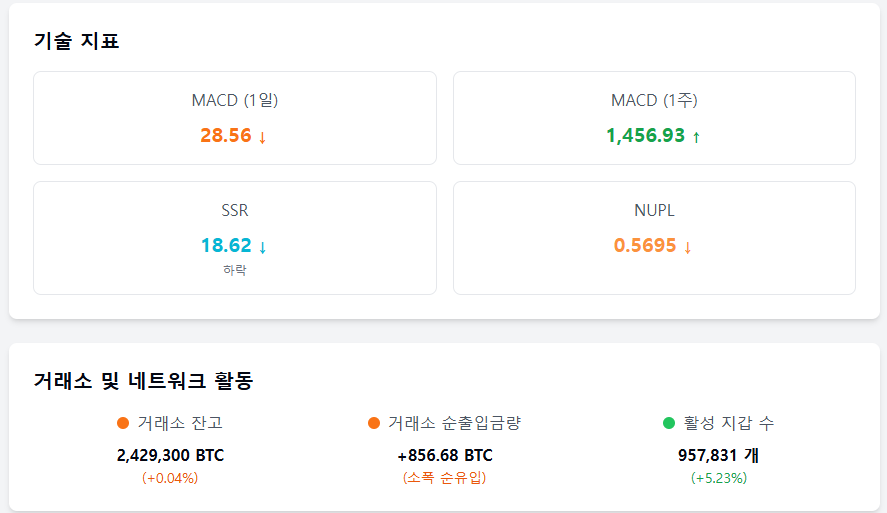887x513 pixels.
Task: Click the NUPL down arrow icon
Action: click(x=687, y=247)
